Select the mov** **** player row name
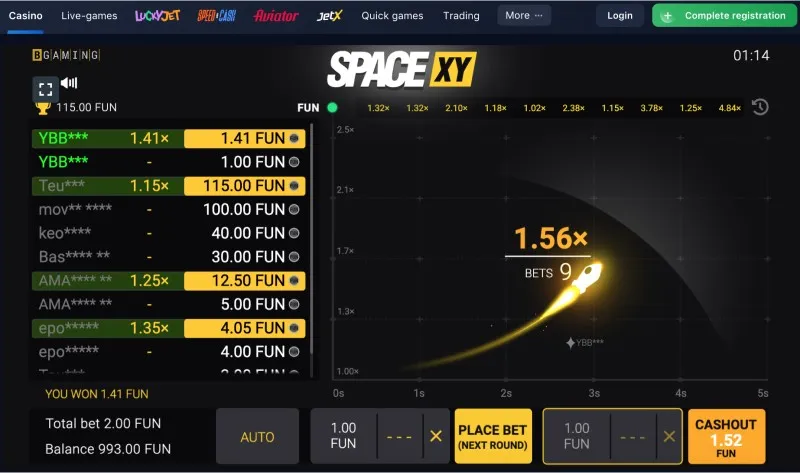Screen dimensions: 800x473 click(x=75, y=209)
